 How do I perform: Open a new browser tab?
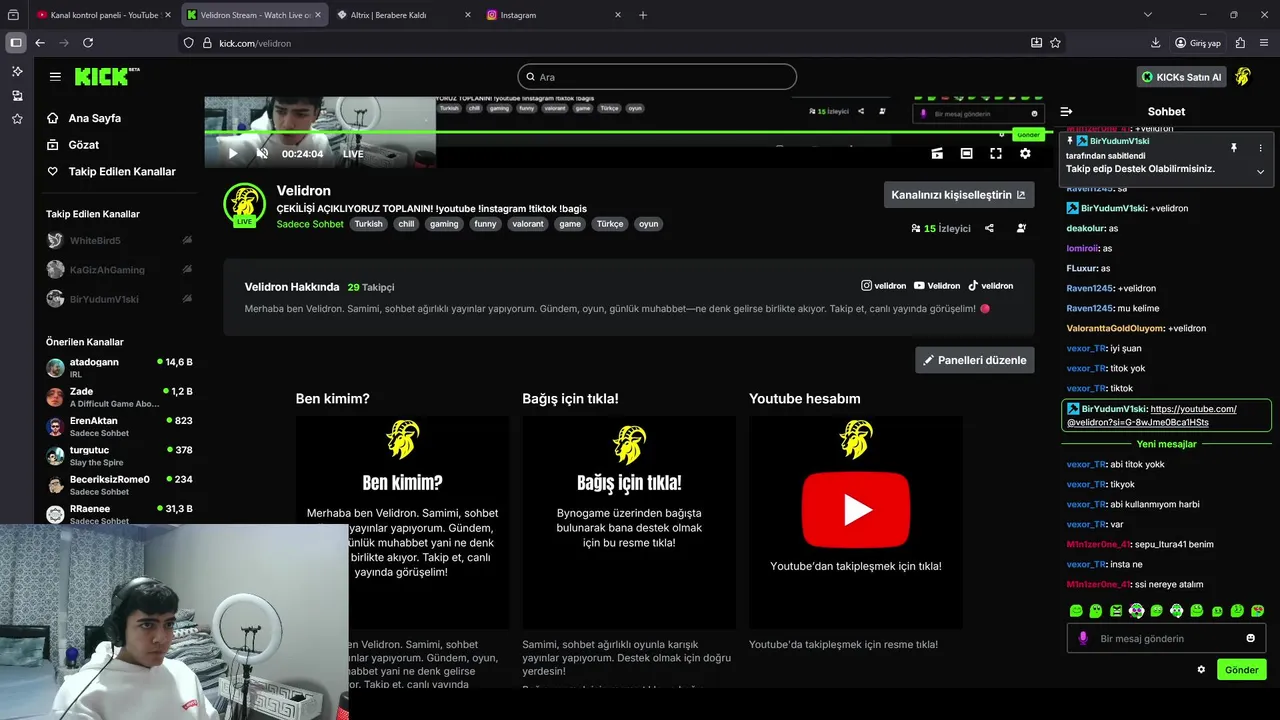pyautogui.click(x=643, y=15)
